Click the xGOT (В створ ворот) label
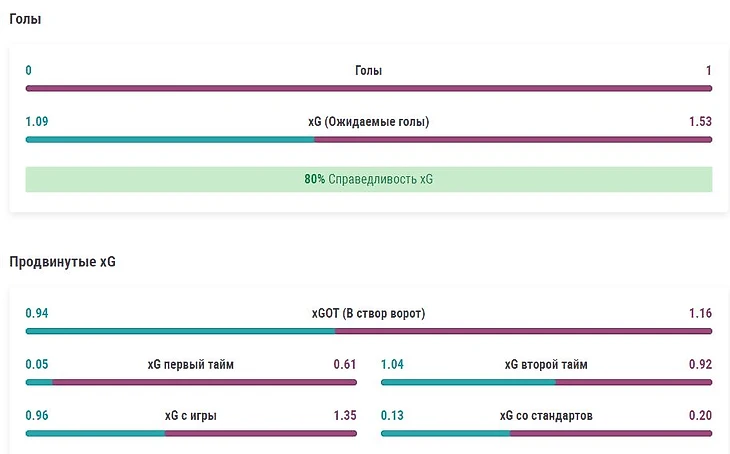730x454 pixels. click(x=368, y=313)
